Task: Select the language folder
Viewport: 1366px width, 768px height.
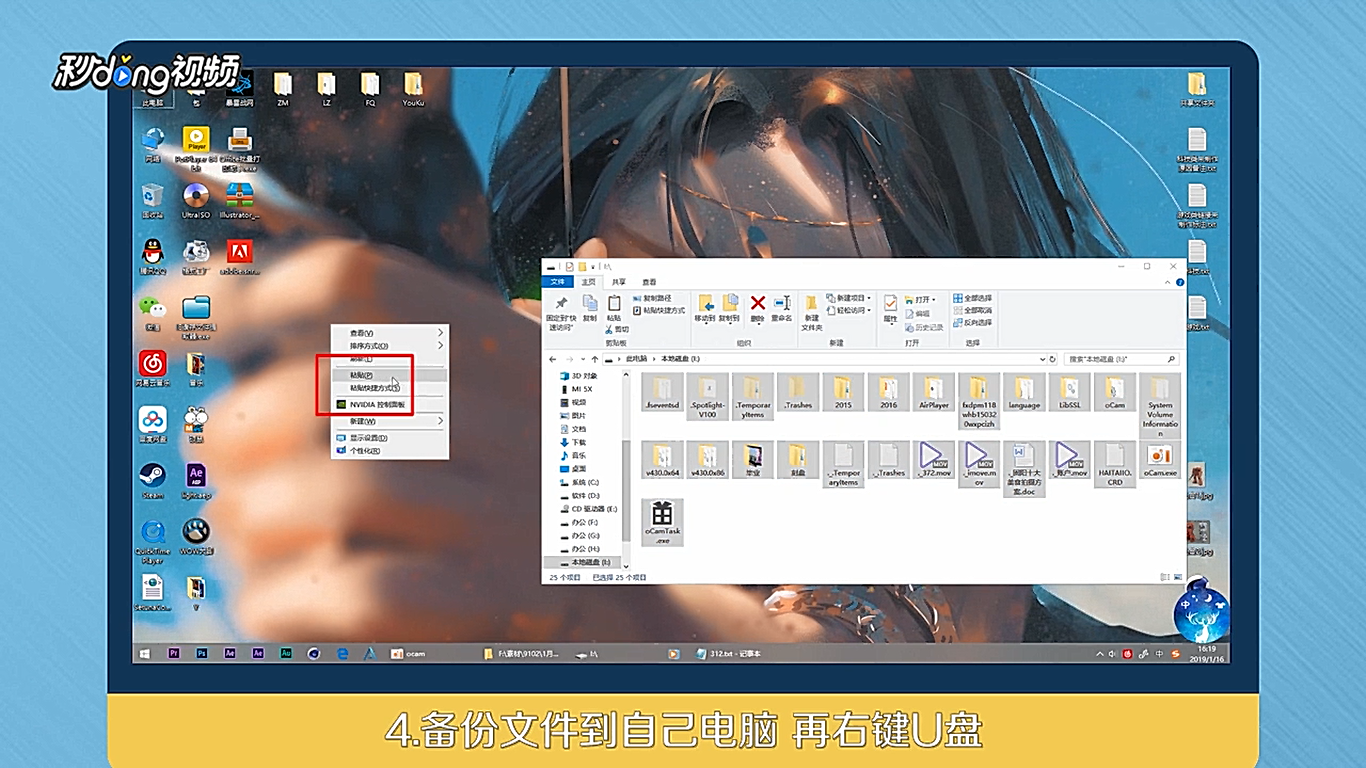Action: pyautogui.click(x=1024, y=392)
